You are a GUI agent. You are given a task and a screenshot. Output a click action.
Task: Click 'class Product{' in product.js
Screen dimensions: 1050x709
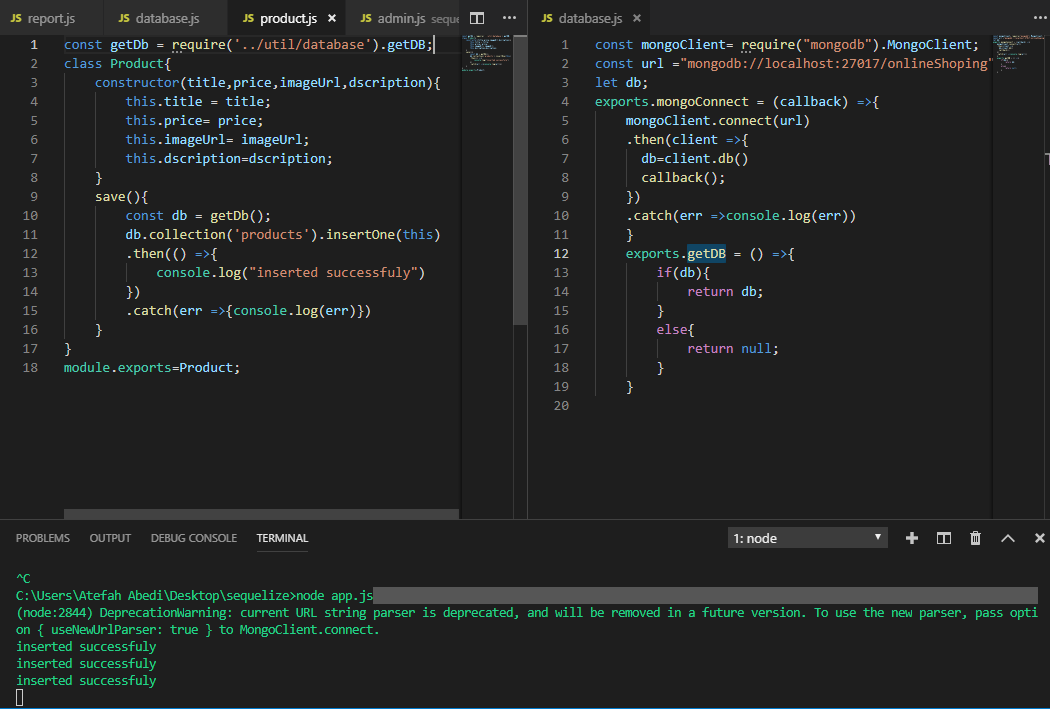coord(117,64)
